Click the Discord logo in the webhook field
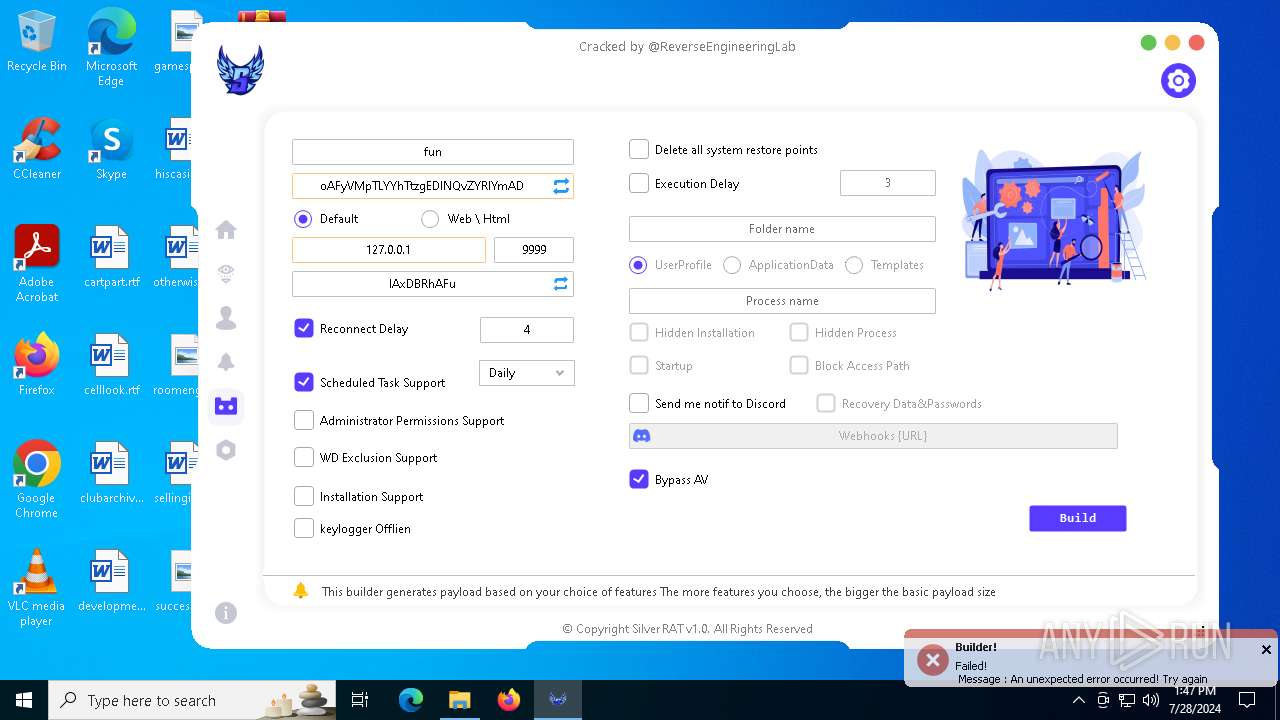Screen dimensions: 1280x720 643,436
